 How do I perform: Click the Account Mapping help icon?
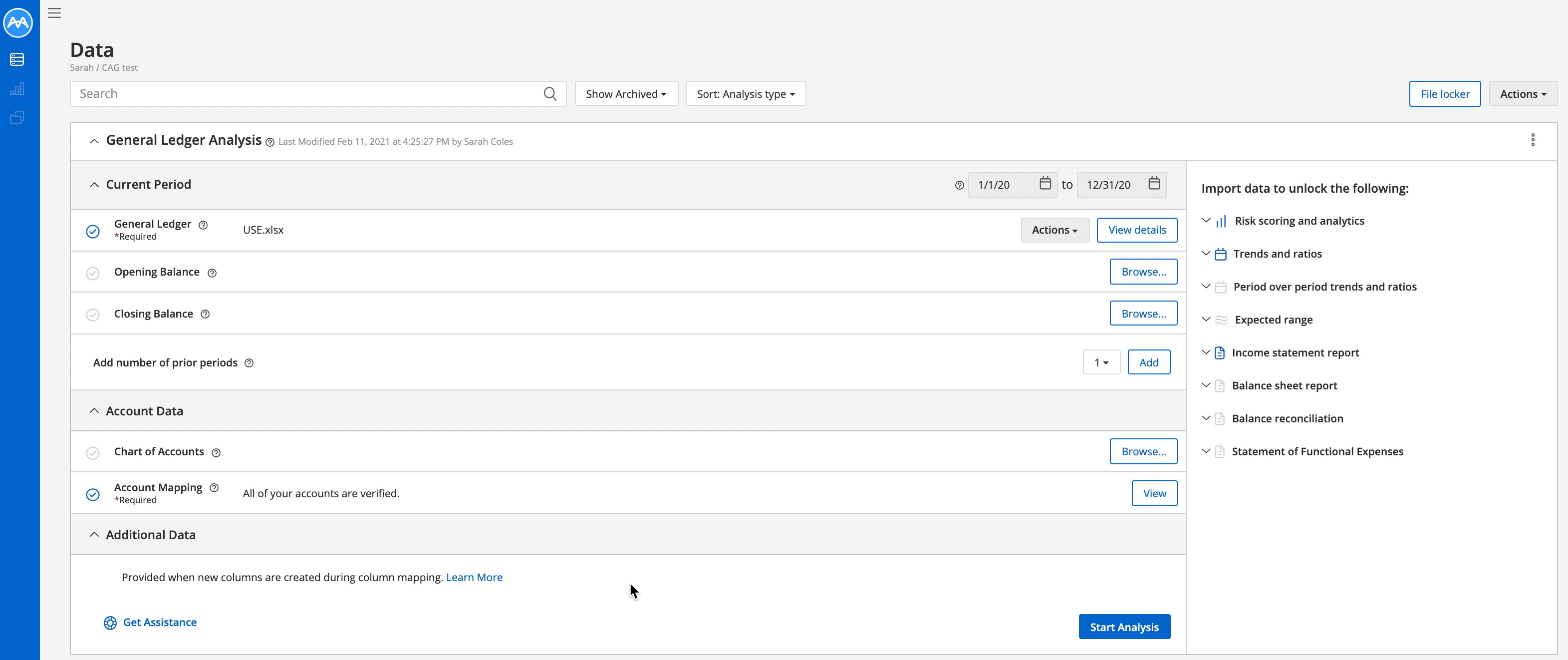(x=214, y=488)
